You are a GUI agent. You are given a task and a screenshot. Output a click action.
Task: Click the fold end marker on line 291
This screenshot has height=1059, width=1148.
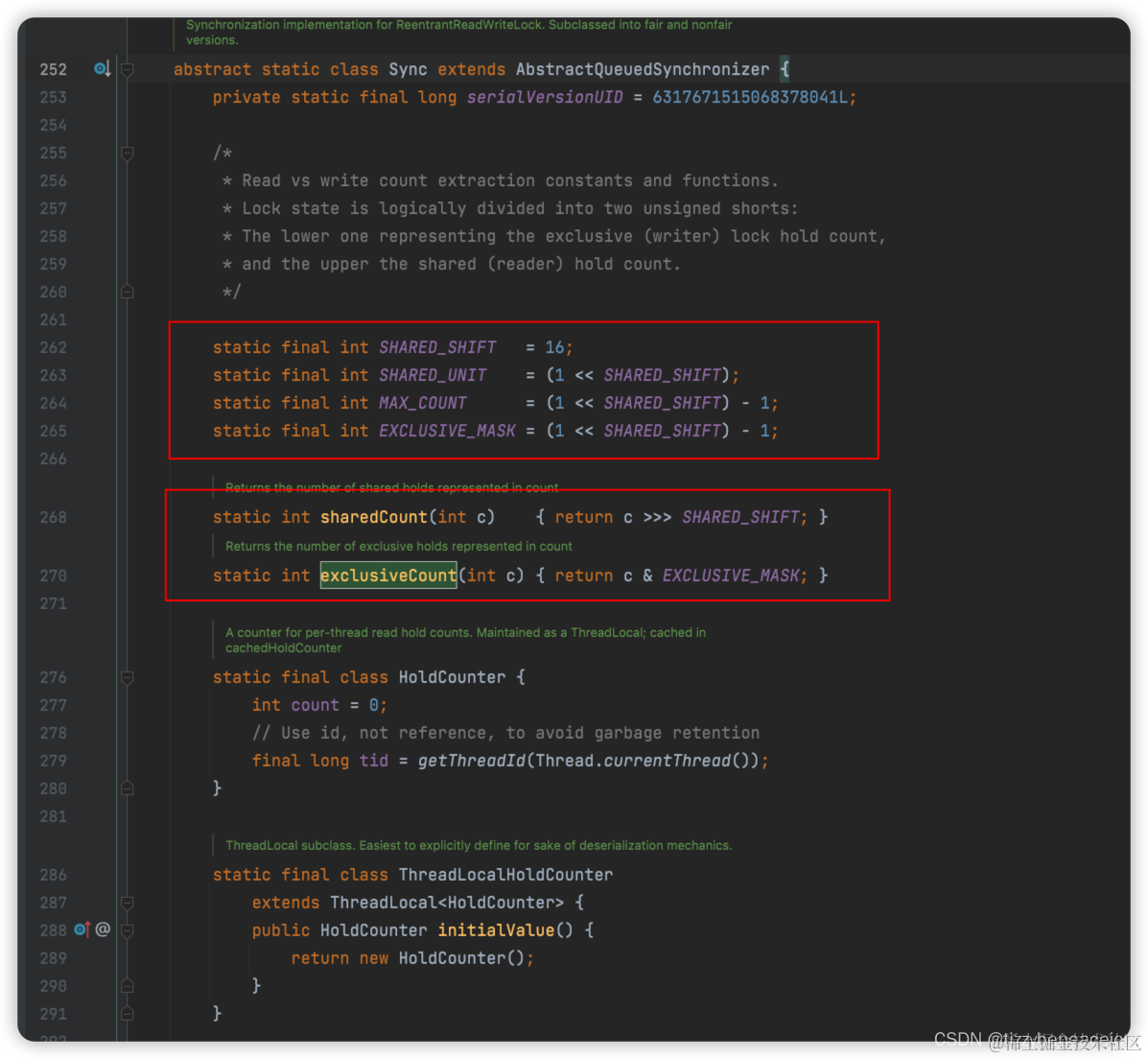coord(127,1014)
